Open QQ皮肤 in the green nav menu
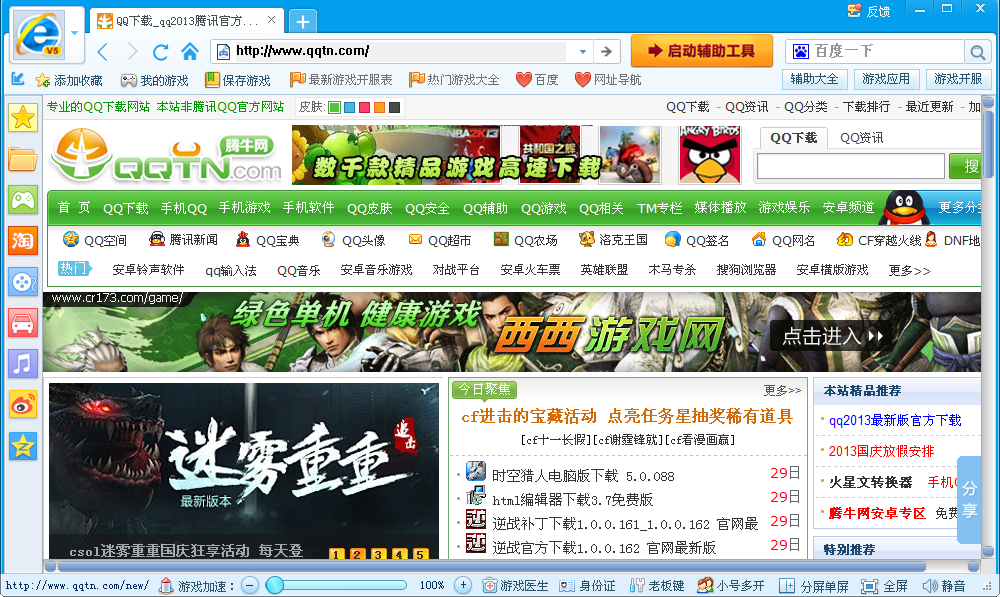Viewport: 1000px width, 597px height. pyautogui.click(x=369, y=208)
